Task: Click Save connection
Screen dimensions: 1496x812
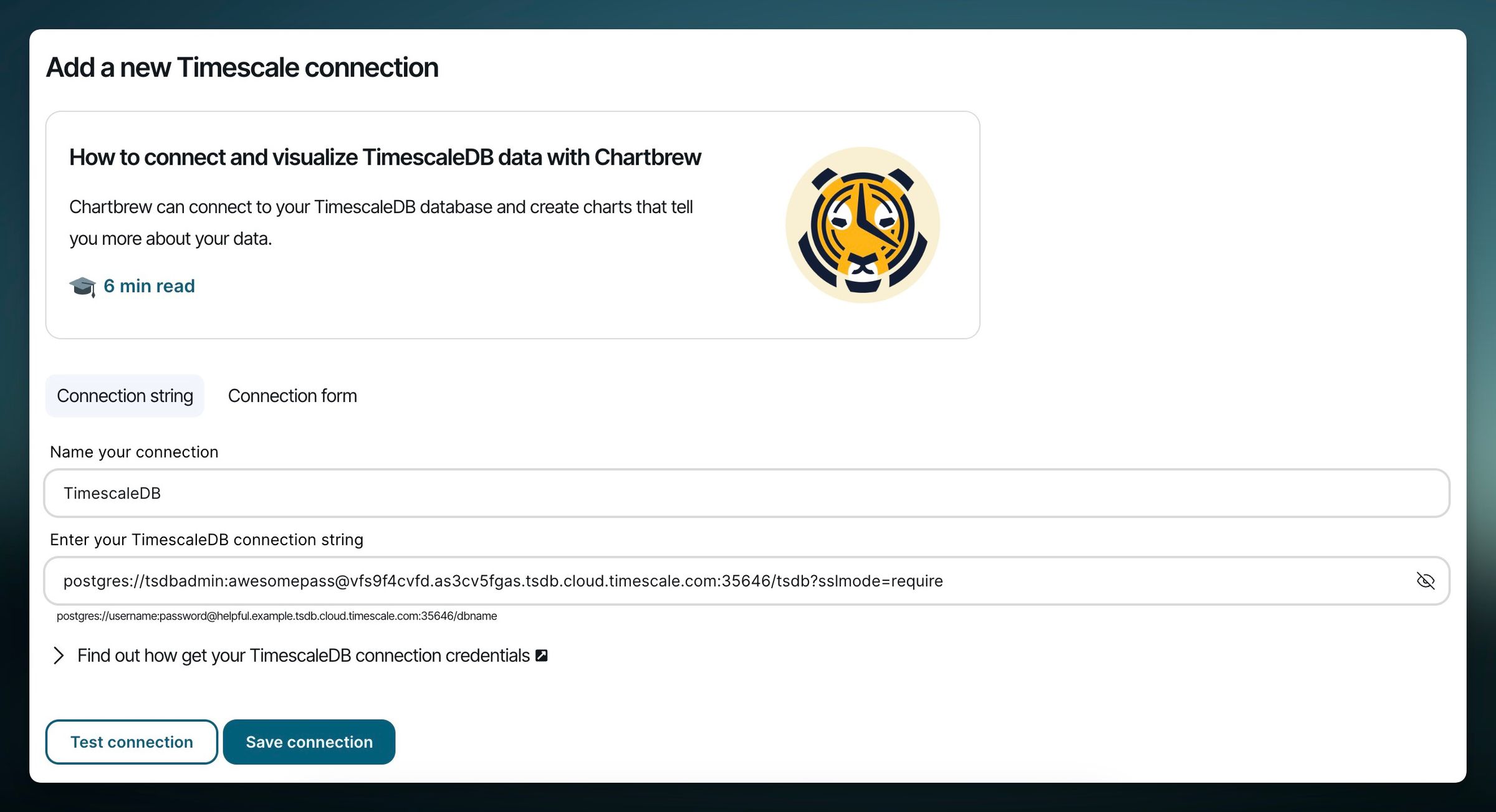Action: pyautogui.click(x=309, y=742)
